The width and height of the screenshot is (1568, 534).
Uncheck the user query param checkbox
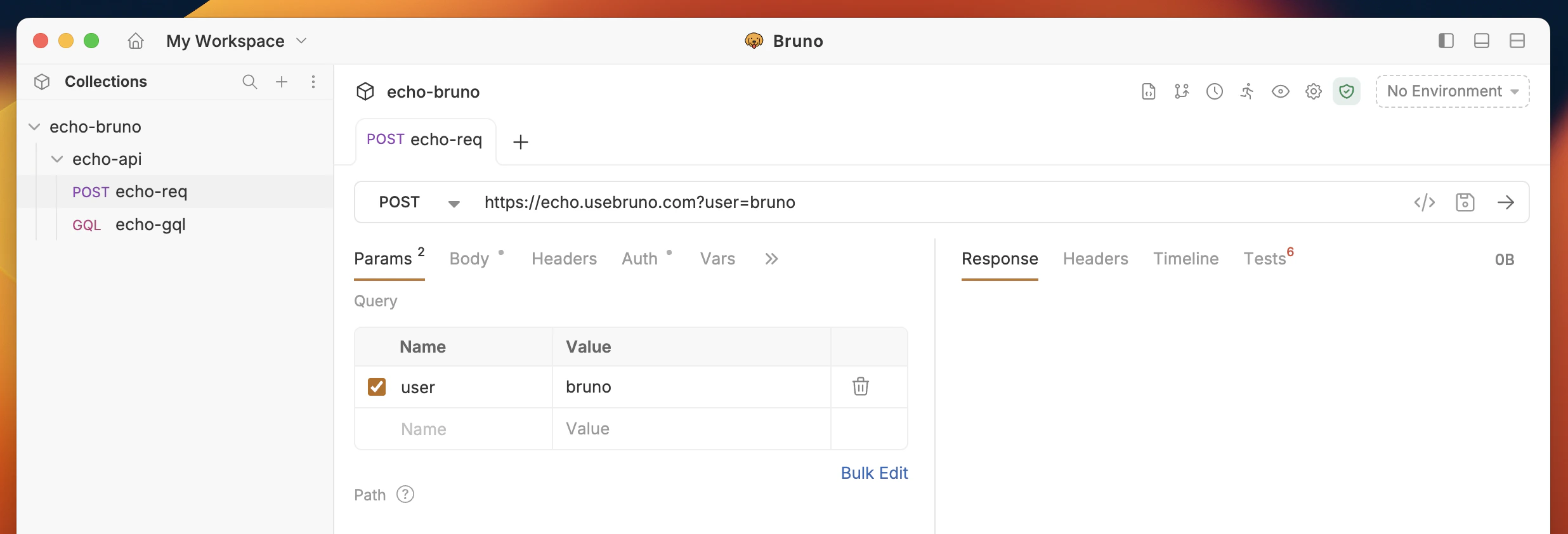[x=377, y=387]
